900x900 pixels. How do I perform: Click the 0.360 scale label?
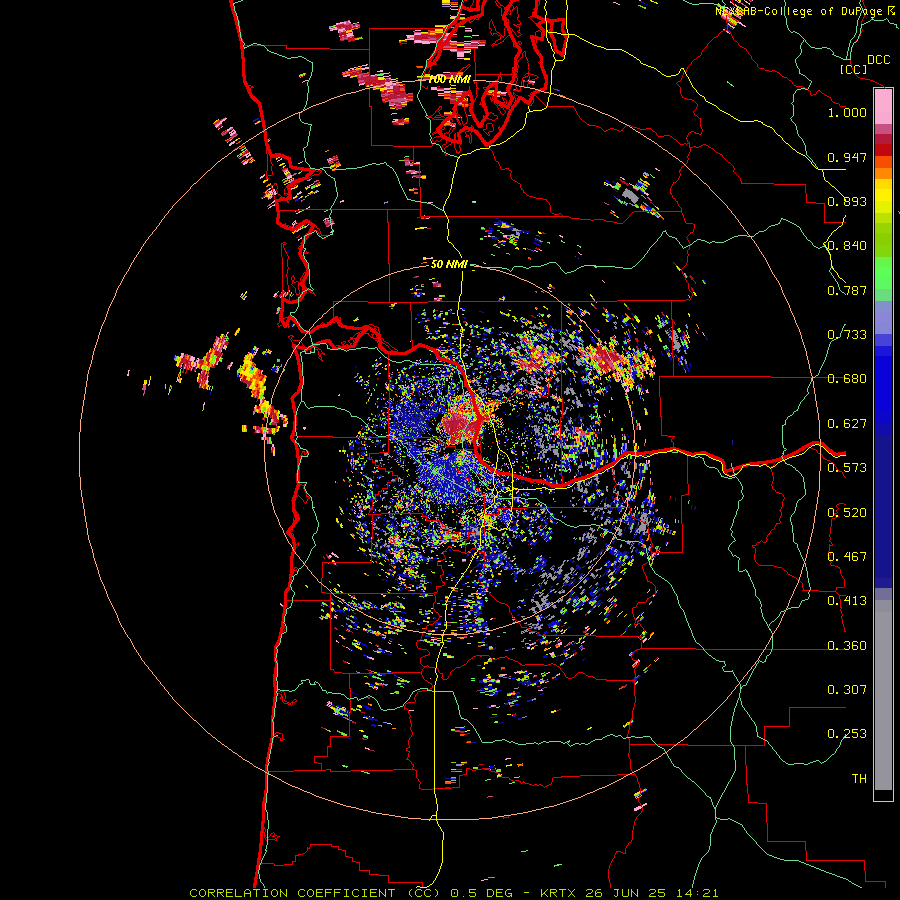click(847, 646)
